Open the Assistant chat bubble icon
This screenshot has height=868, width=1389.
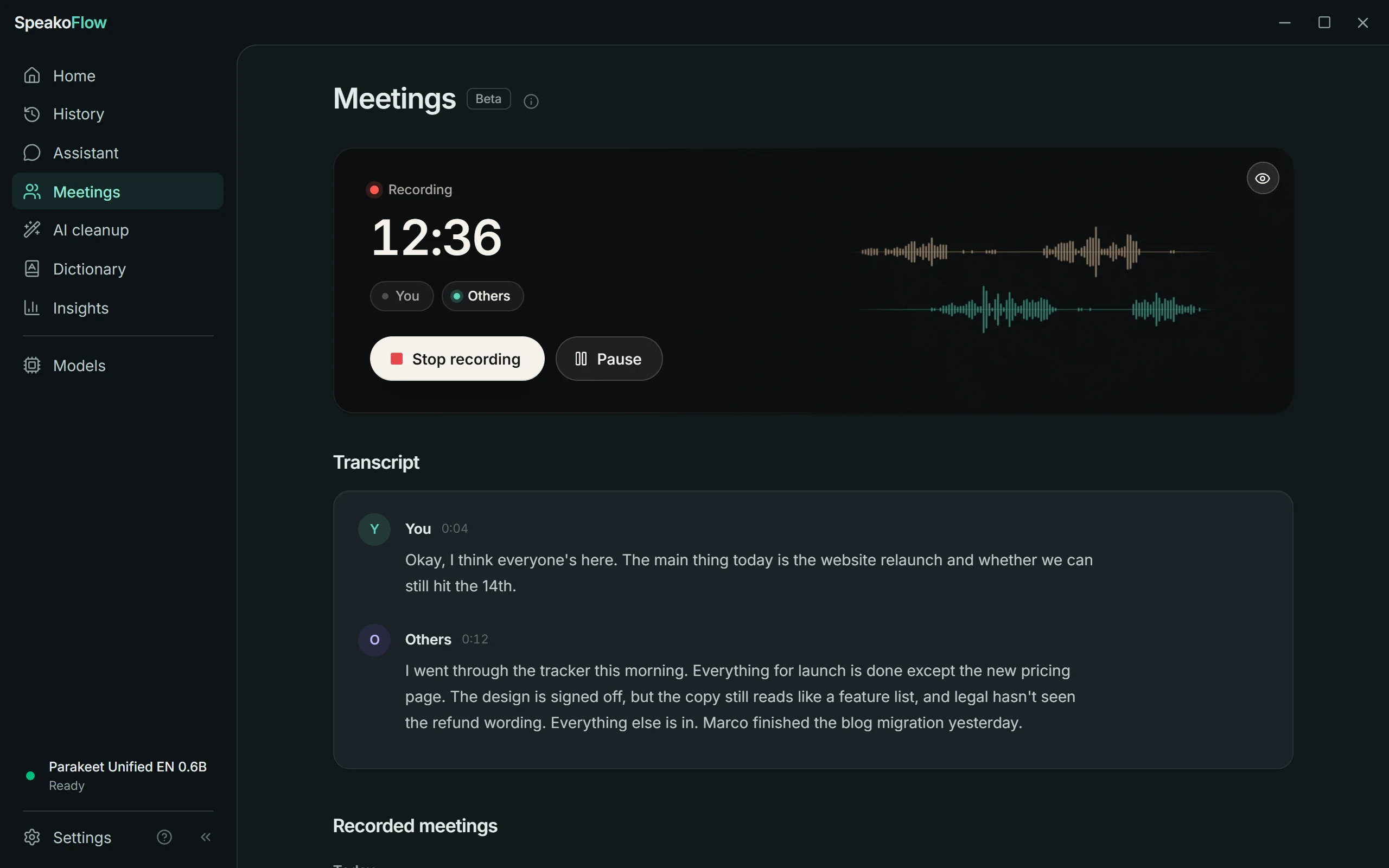pos(32,152)
